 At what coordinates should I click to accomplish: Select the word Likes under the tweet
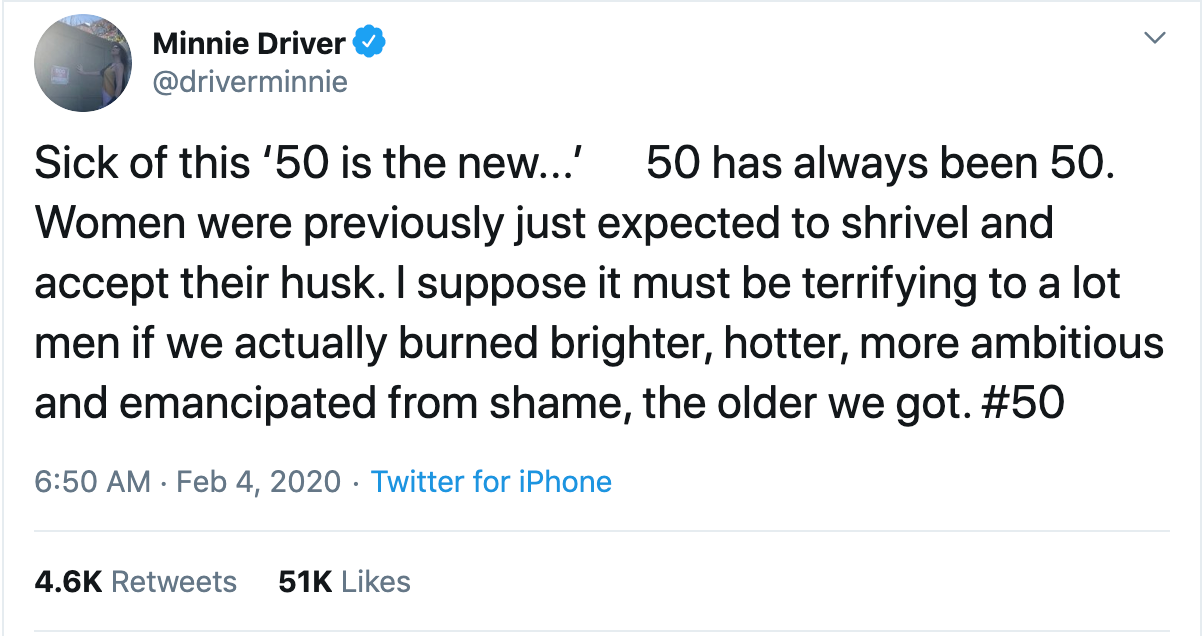[376, 582]
